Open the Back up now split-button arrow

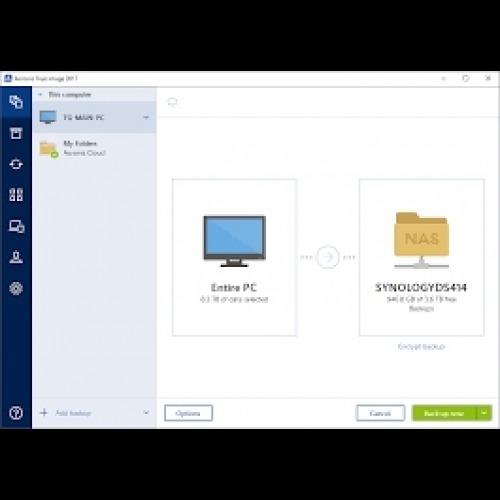click(484, 413)
